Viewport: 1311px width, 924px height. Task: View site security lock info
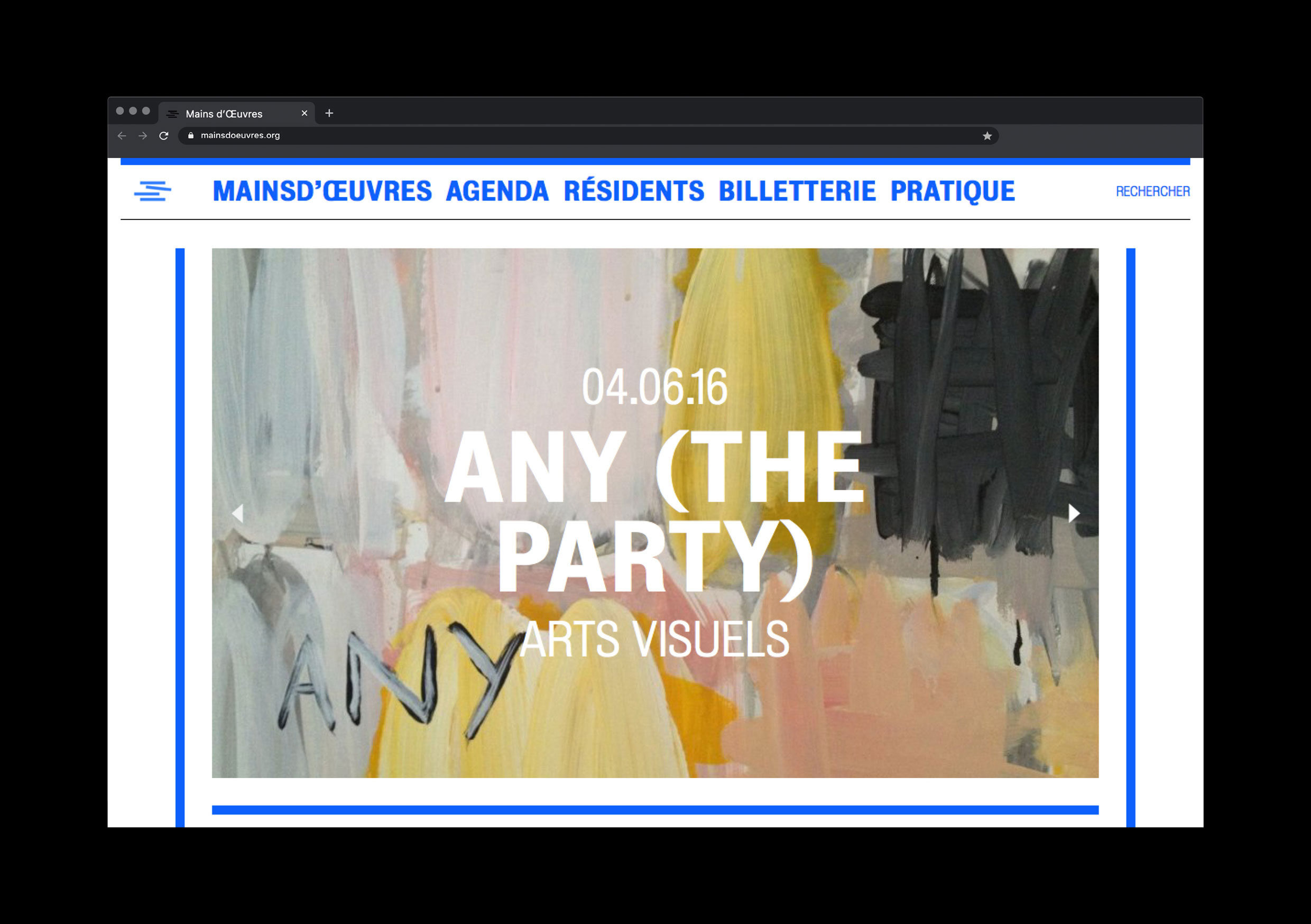click(191, 135)
